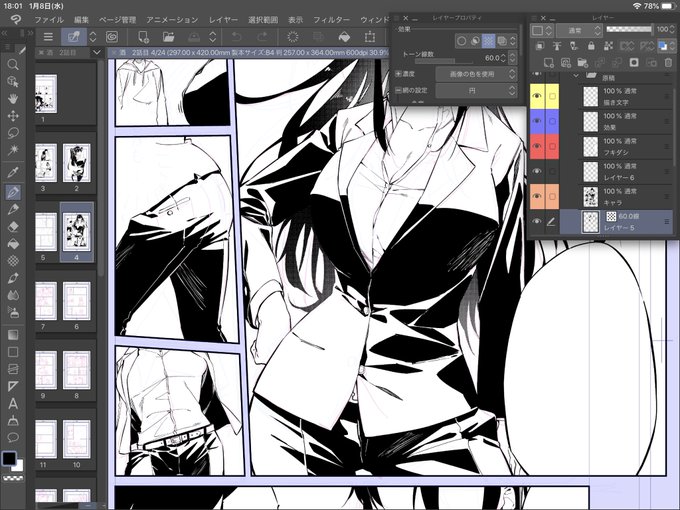Create a new file from command bar
The height and width of the screenshot is (510, 680).
(143, 37)
